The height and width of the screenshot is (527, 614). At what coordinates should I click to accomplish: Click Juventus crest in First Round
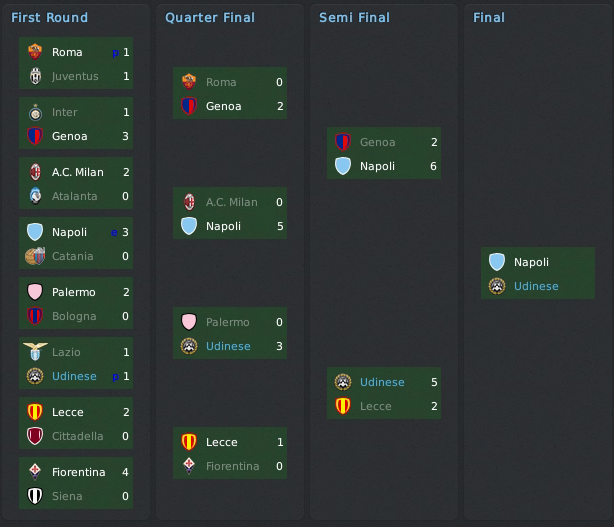[35, 76]
